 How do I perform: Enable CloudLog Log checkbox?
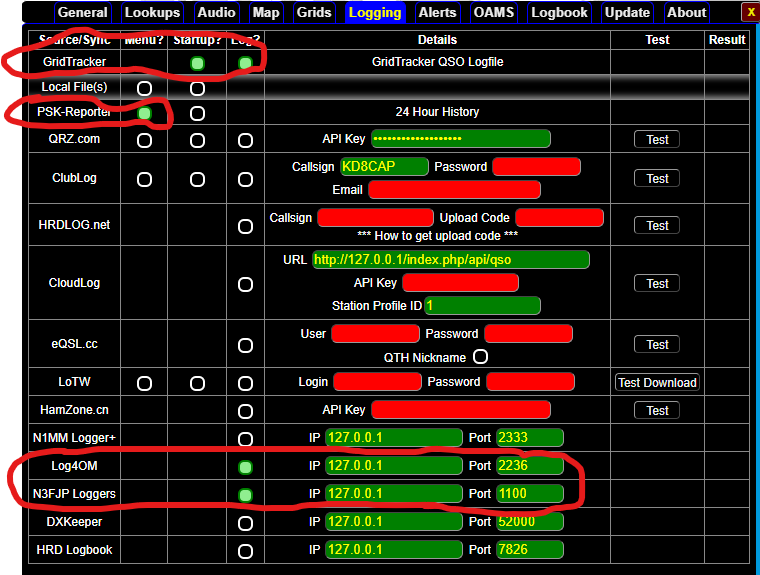pos(245,285)
